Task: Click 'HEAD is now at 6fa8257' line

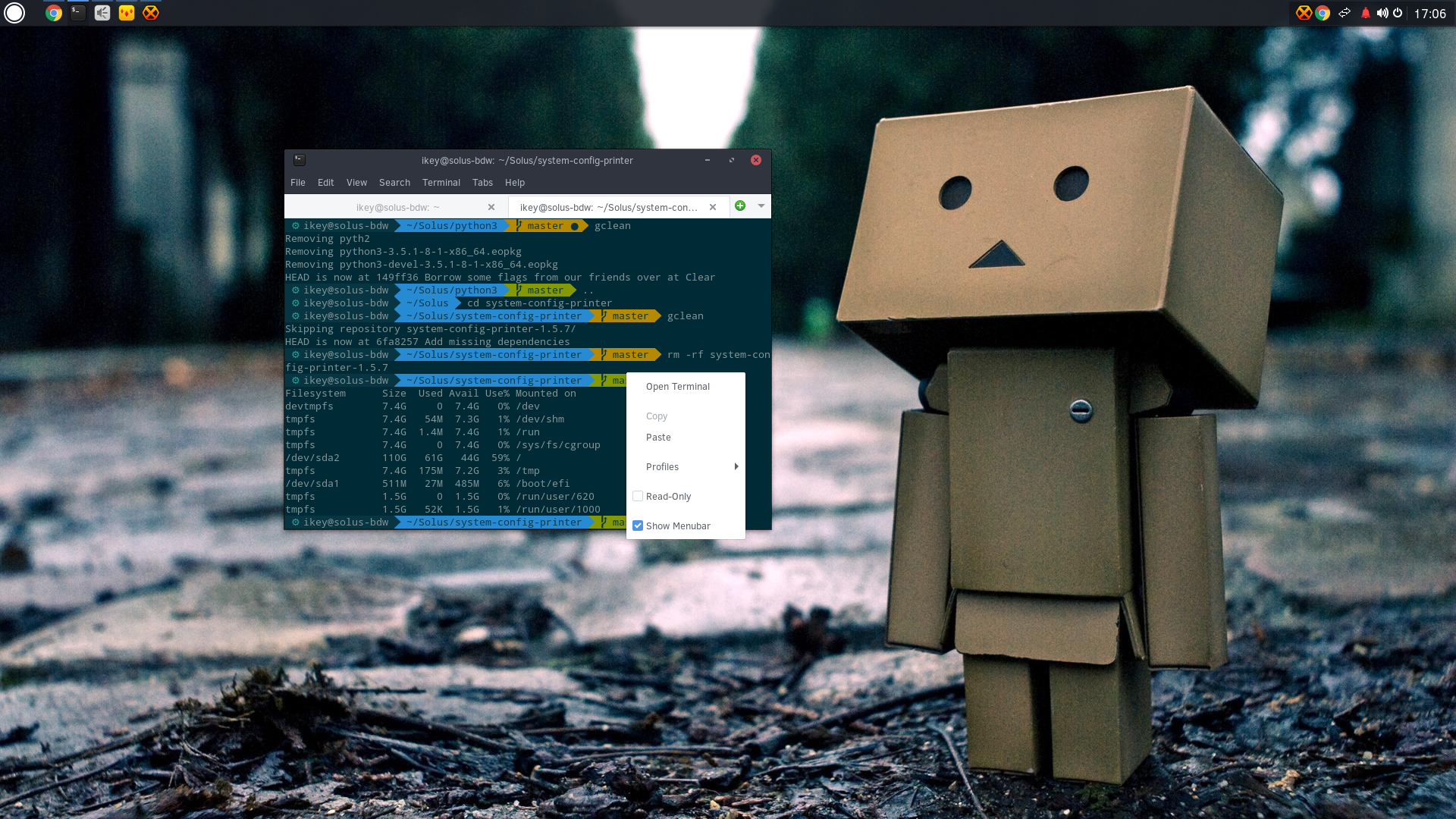Action: pos(428,342)
